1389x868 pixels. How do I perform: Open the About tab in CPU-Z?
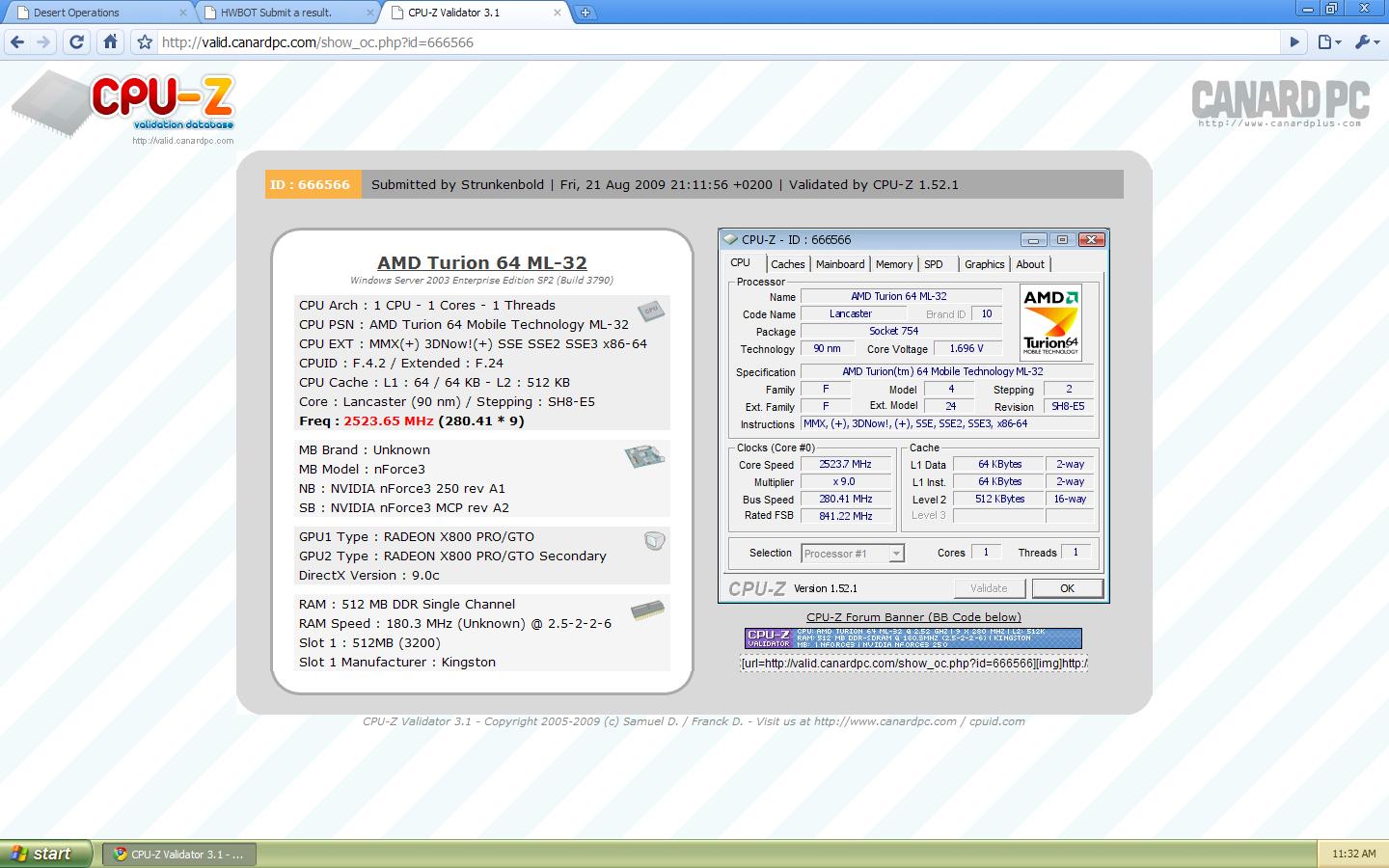point(1030,264)
